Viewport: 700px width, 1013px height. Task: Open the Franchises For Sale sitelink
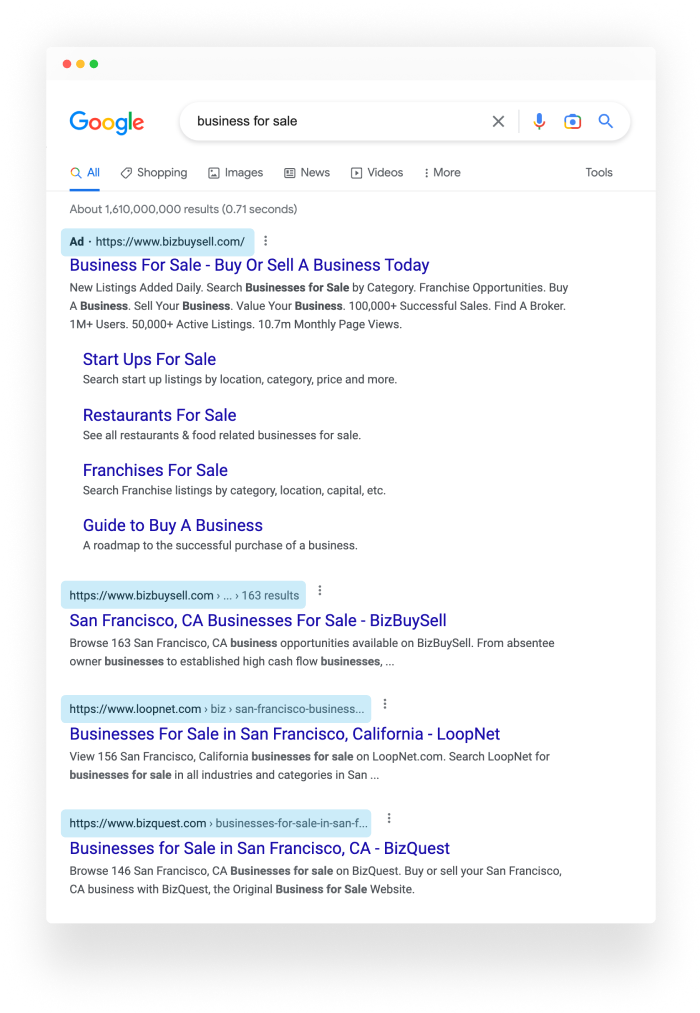click(155, 470)
